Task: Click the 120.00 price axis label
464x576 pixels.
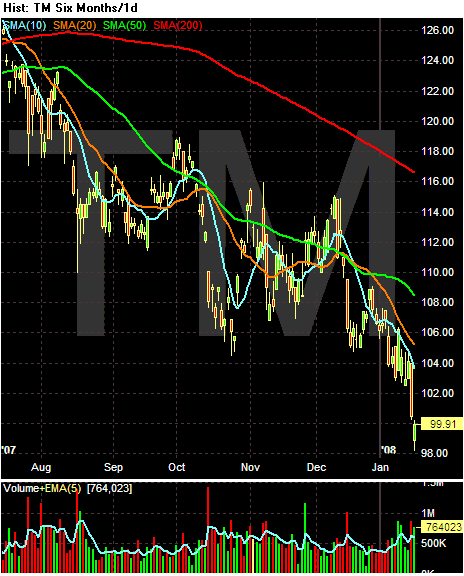Action: click(437, 121)
